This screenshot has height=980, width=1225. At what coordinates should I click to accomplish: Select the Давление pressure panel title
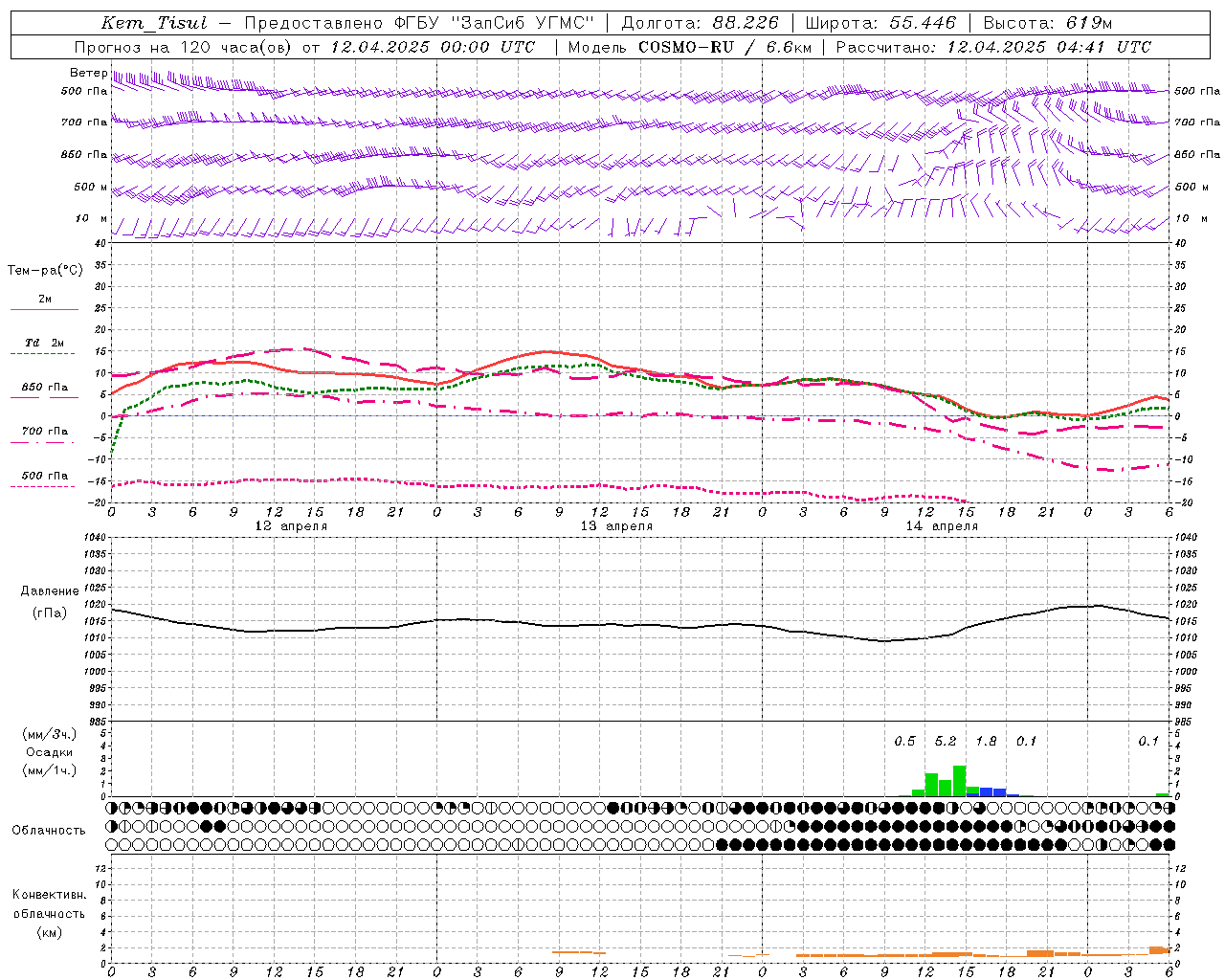50,591
